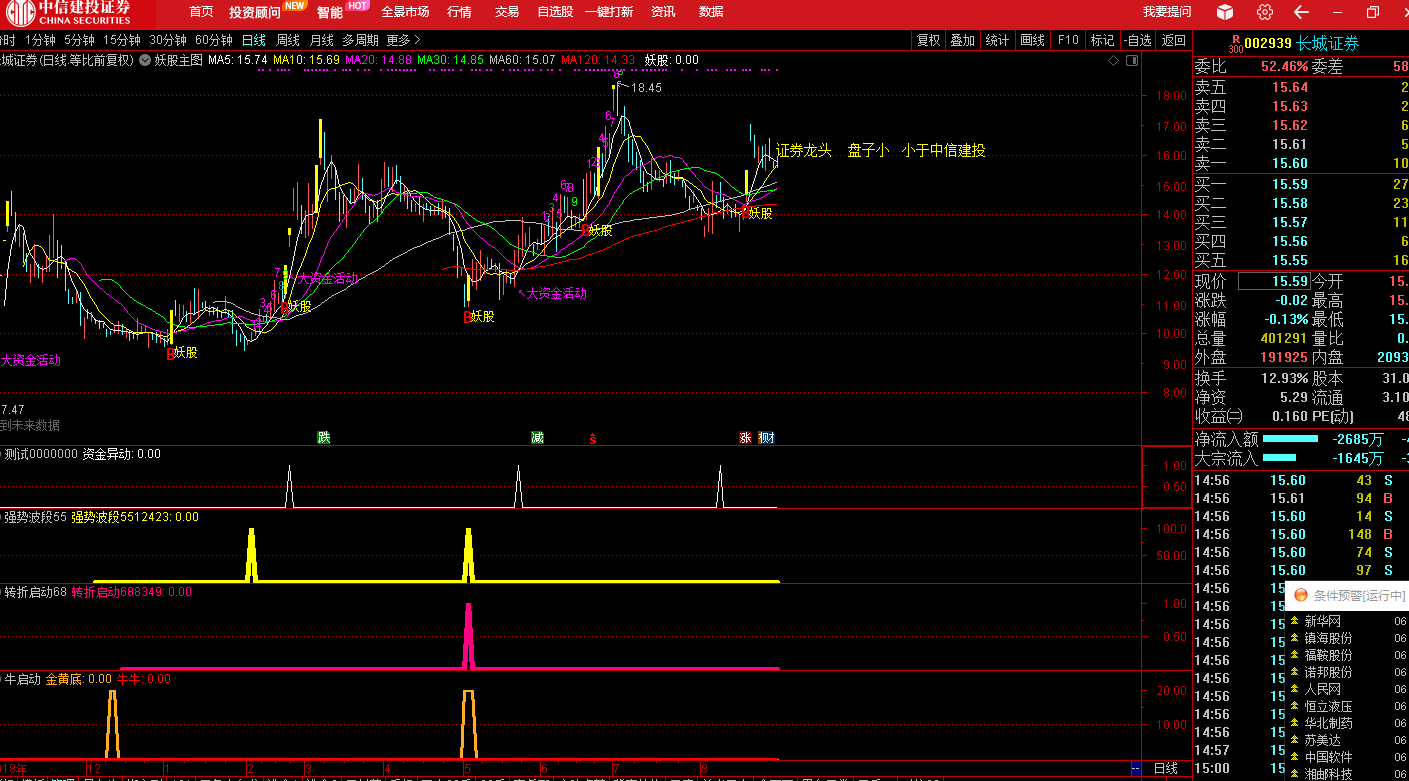Image resolution: width=1409 pixels, height=781 pixels.
Task: Select the 日线 daily tab
Action: click(254, 41)
